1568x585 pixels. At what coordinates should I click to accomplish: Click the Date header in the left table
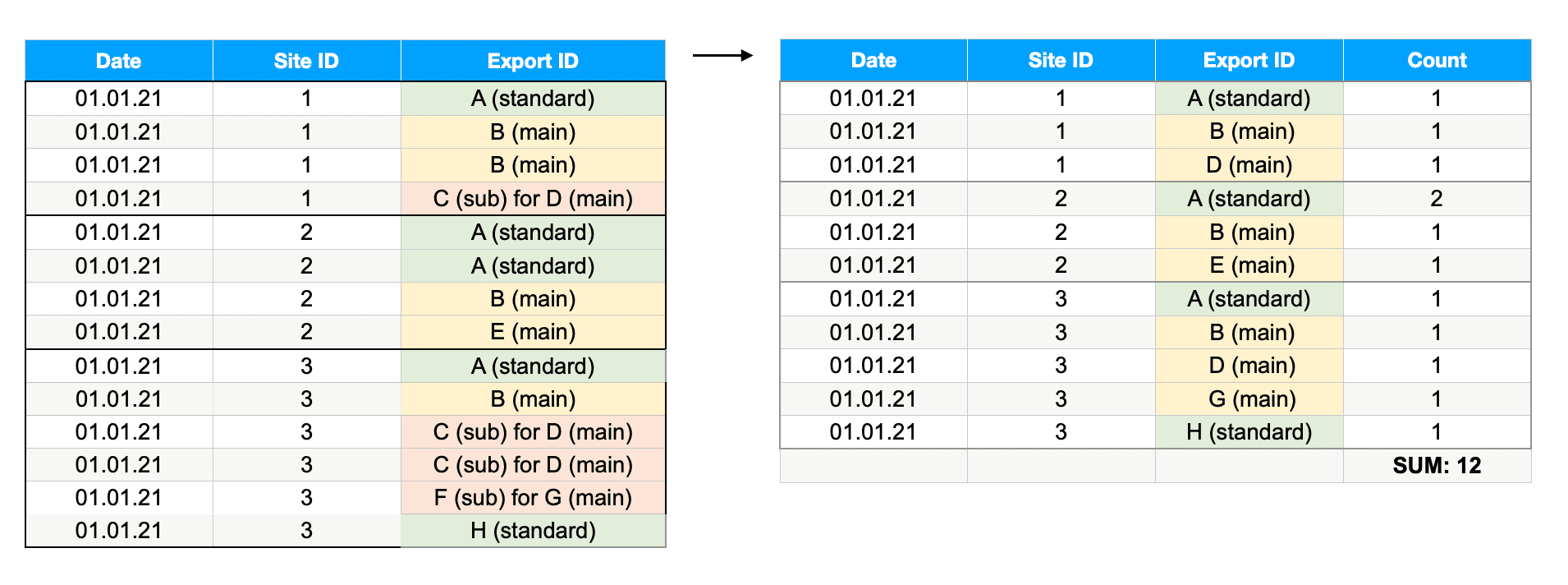pos(119,61)
